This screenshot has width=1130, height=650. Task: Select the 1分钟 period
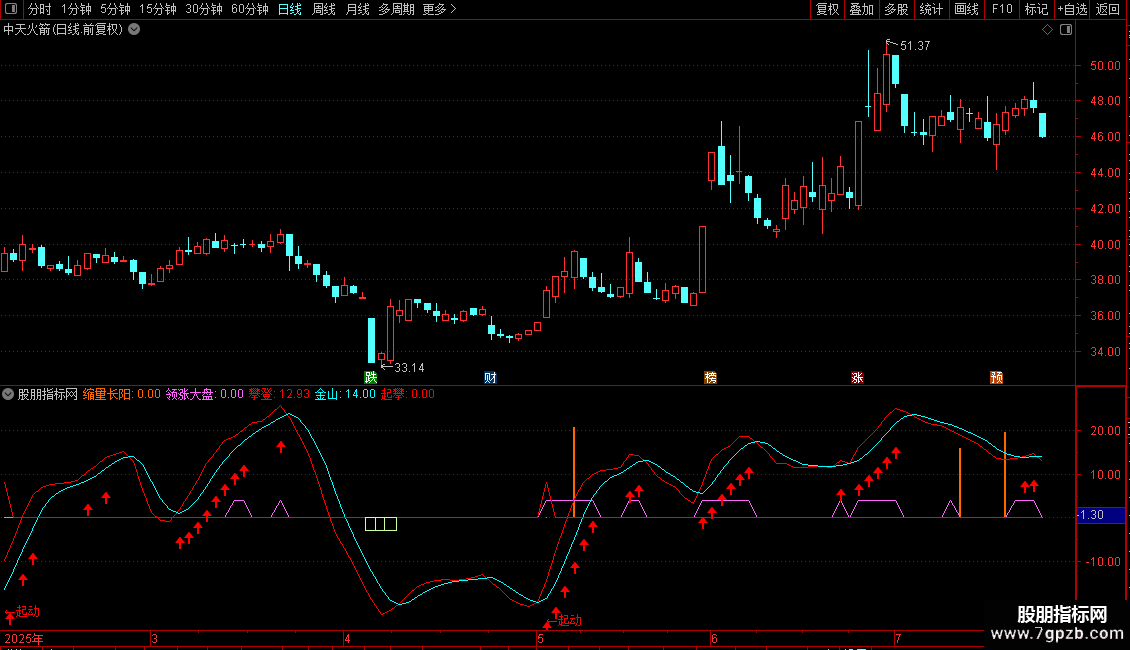point(76,9)
